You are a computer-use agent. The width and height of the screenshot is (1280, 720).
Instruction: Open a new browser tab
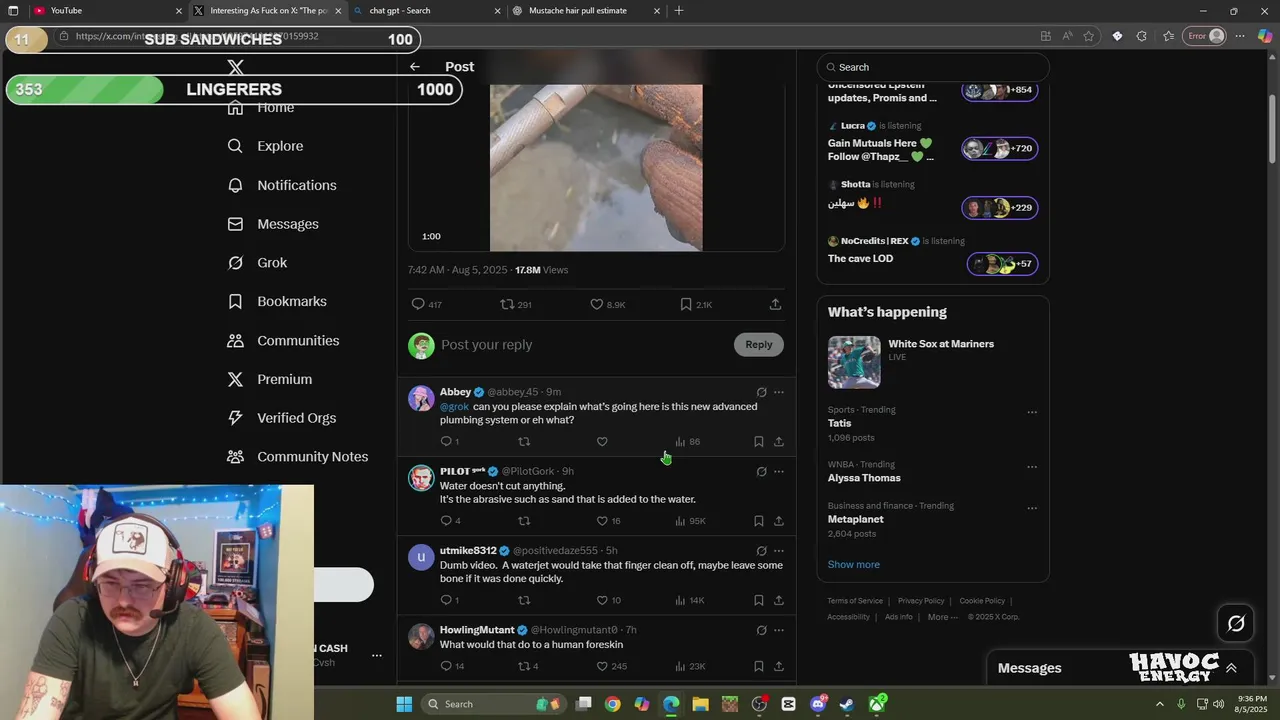tap(679, 11)
